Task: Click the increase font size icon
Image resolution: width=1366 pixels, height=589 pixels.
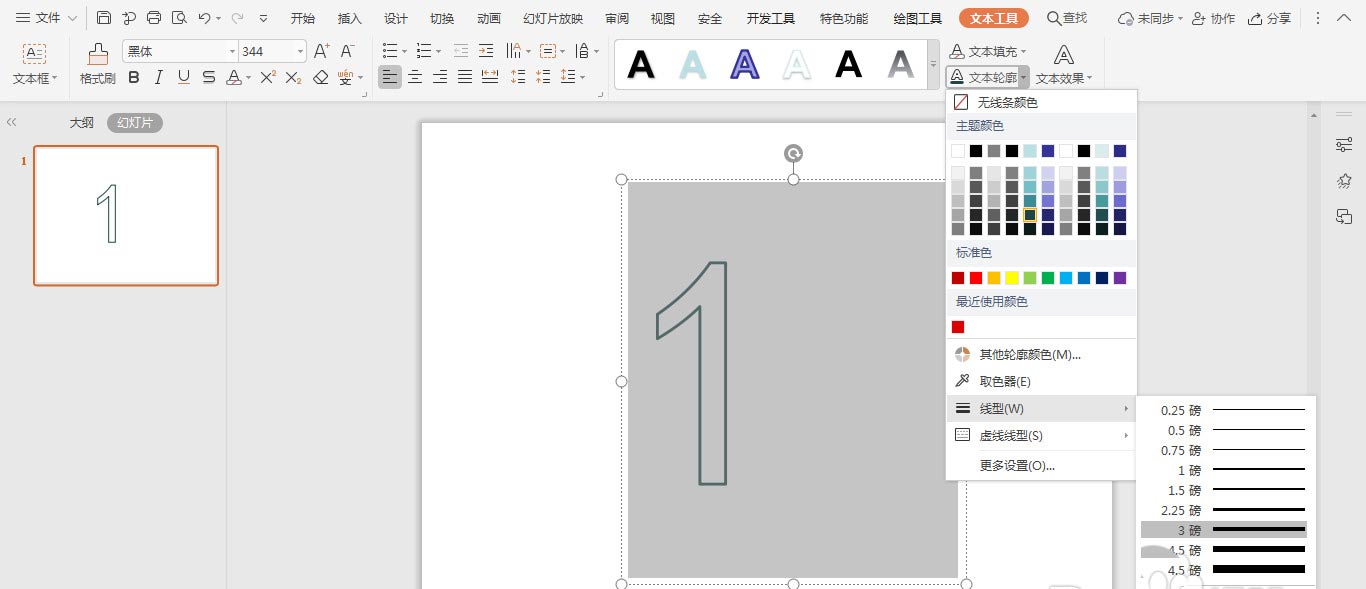Action: (321, 51)
